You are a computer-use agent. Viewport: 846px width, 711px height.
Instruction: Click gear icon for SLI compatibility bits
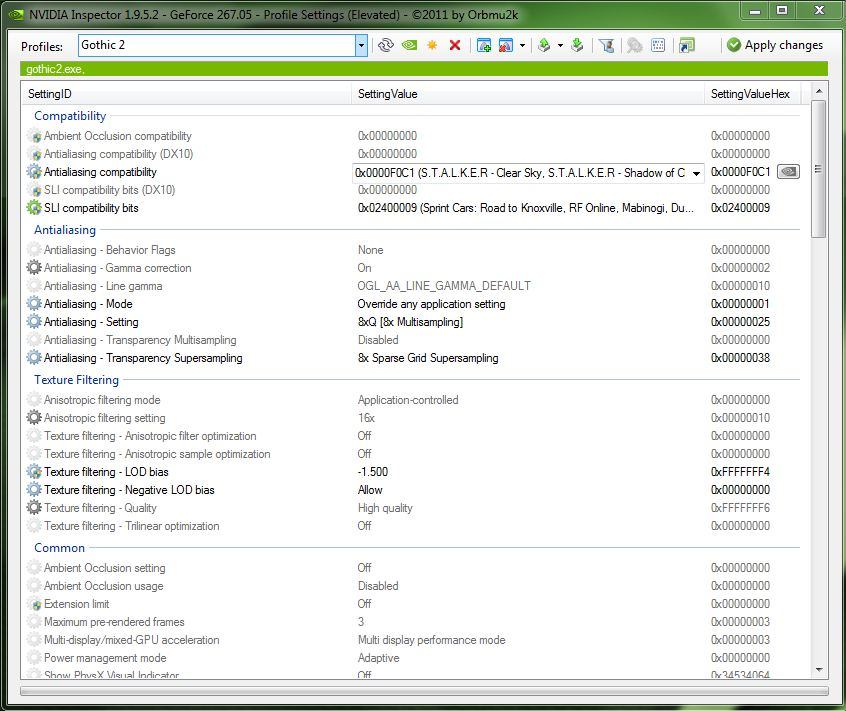pyautogui.click(x=34, y=208)
